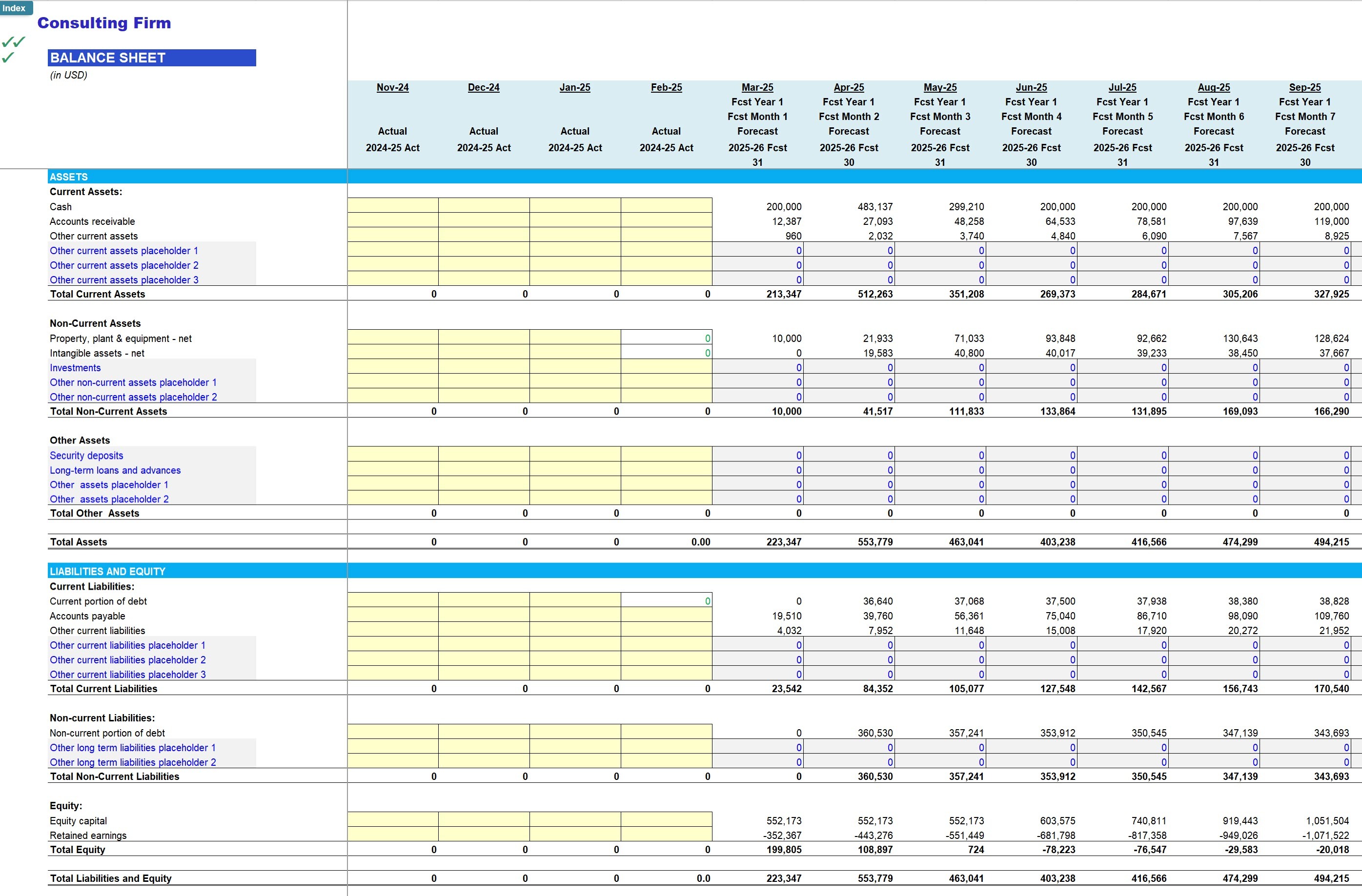Select Retained earnings input cell for Feb-25
The width and height of the screenshot is (1362, 896).
click(x=666, y=834)
